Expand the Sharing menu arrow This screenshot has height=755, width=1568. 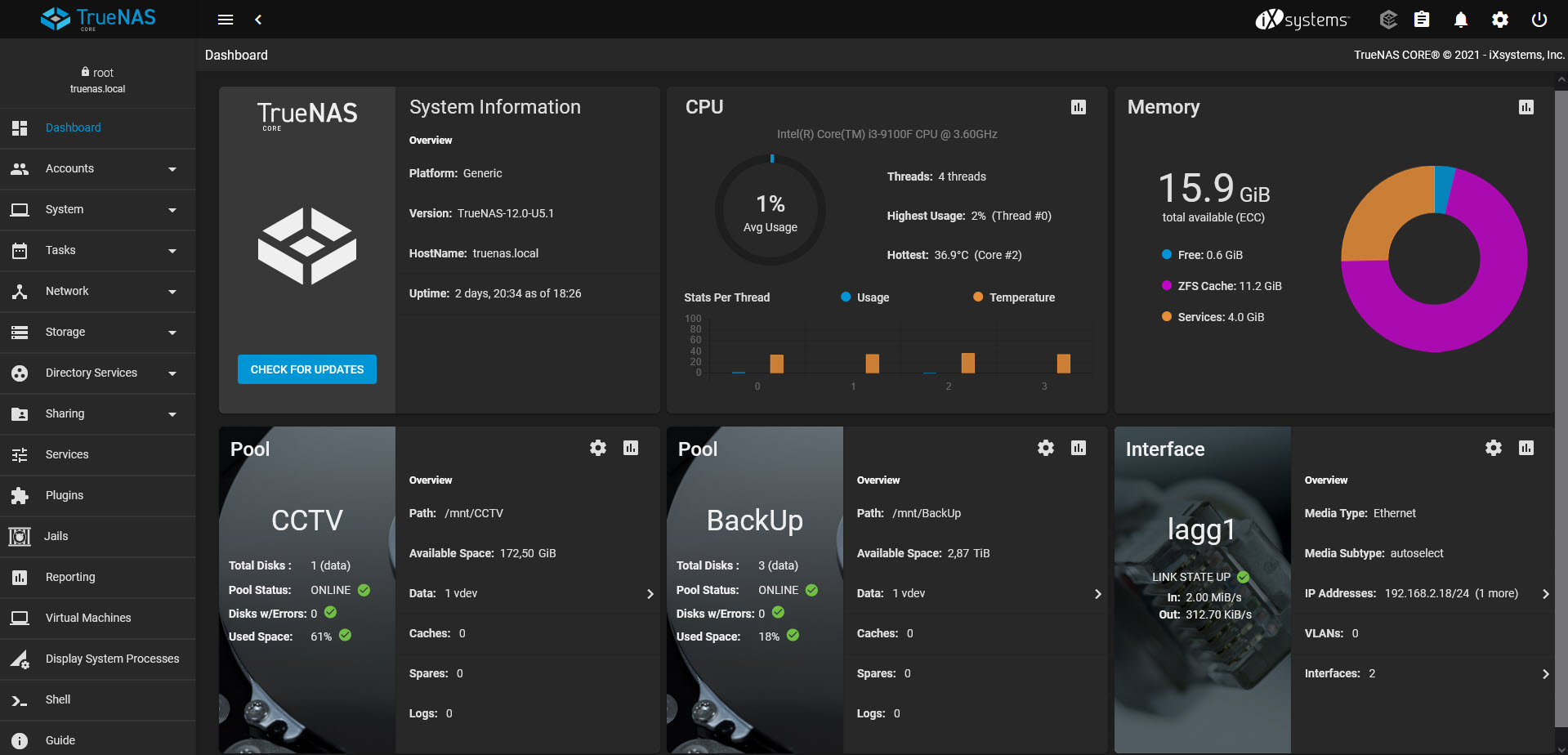(x=172, y=414)
